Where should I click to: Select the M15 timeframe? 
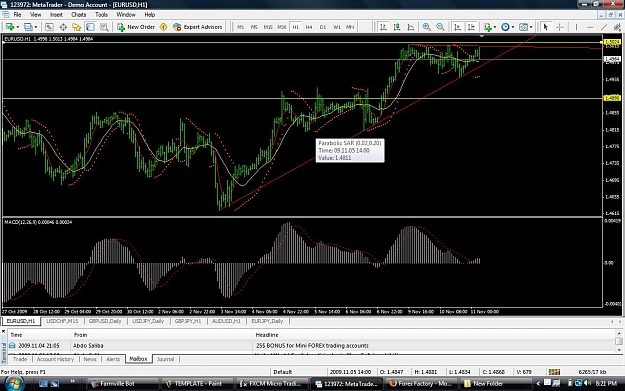pyautogui.click(x=268, y=27)
